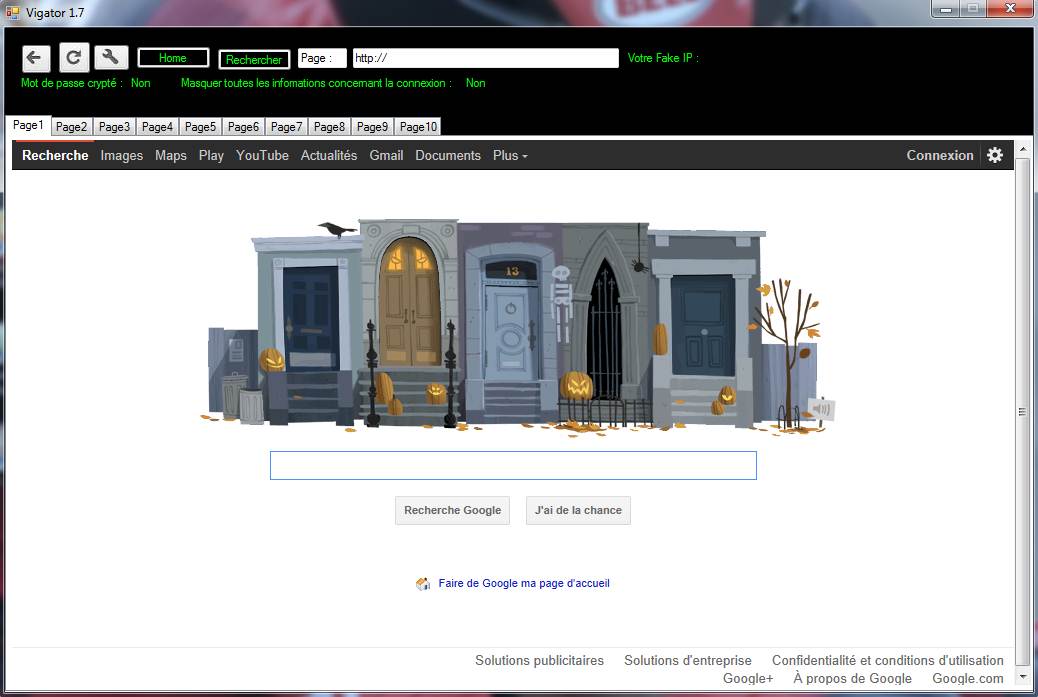Image resolution: width=1038 pixels, height=697 pixels.
Task: Select the Page10 tab
Action: point(418,127)
